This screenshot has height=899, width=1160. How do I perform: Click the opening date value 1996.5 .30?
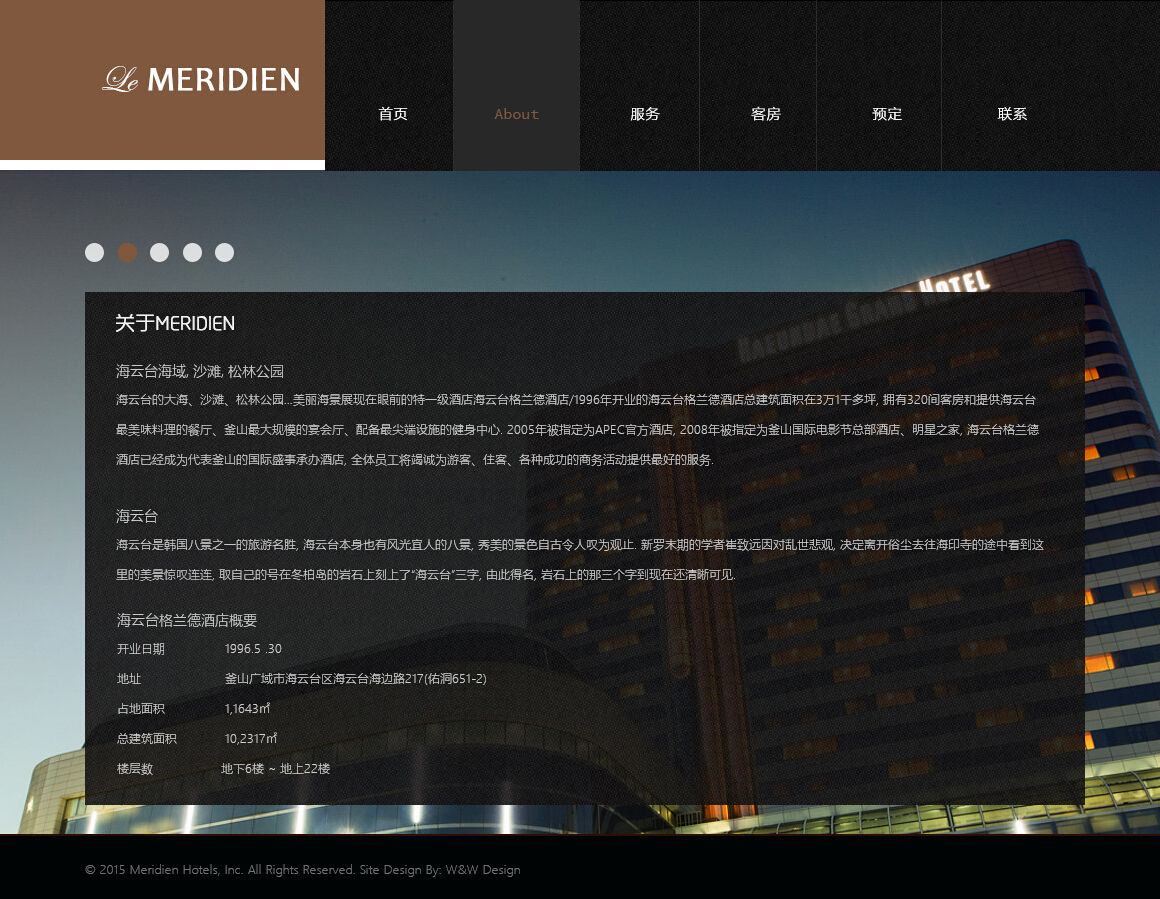[253, 649]
